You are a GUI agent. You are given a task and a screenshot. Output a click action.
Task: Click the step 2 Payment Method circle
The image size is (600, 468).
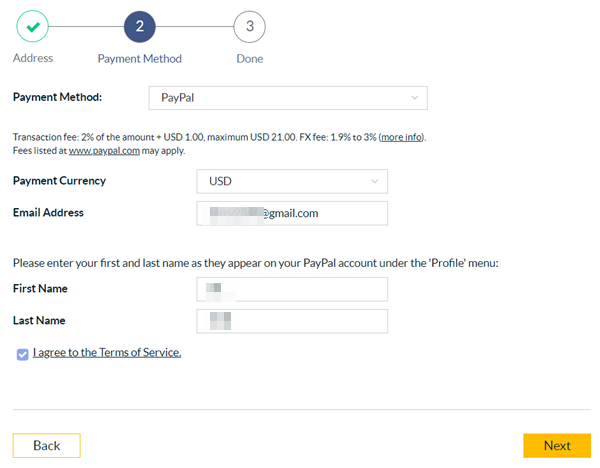140,26
